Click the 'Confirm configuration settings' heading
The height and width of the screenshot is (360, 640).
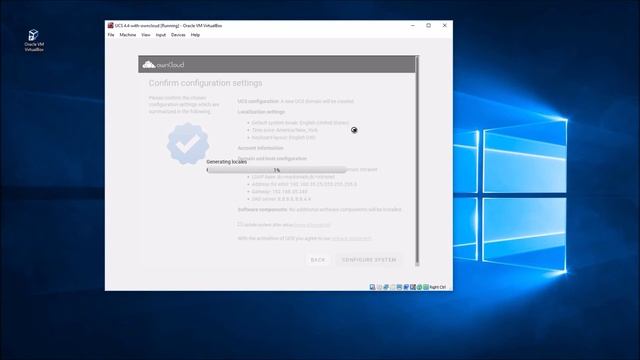pos(205,83)
